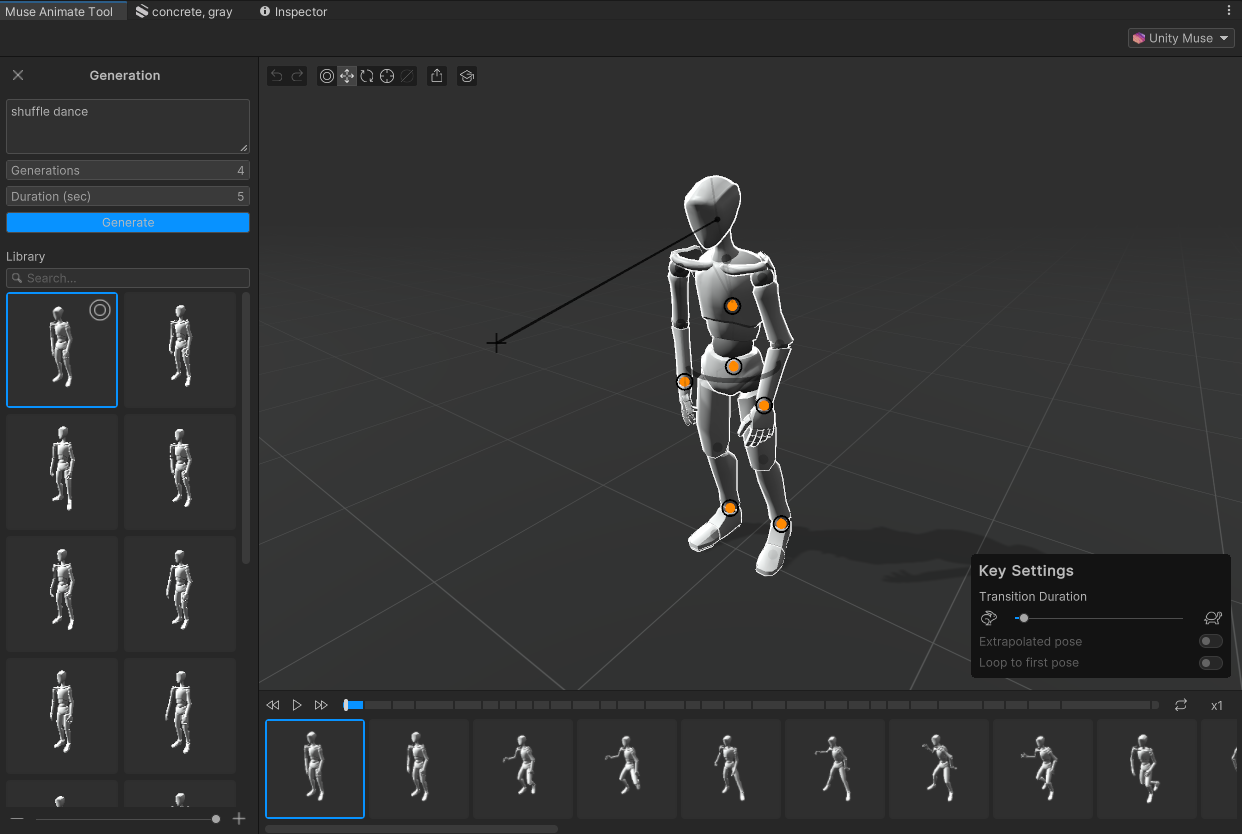The width and height of the screenshot is (1242, 834).
Task: Select third key thumbnail in timeline
Action: point(523,769)
